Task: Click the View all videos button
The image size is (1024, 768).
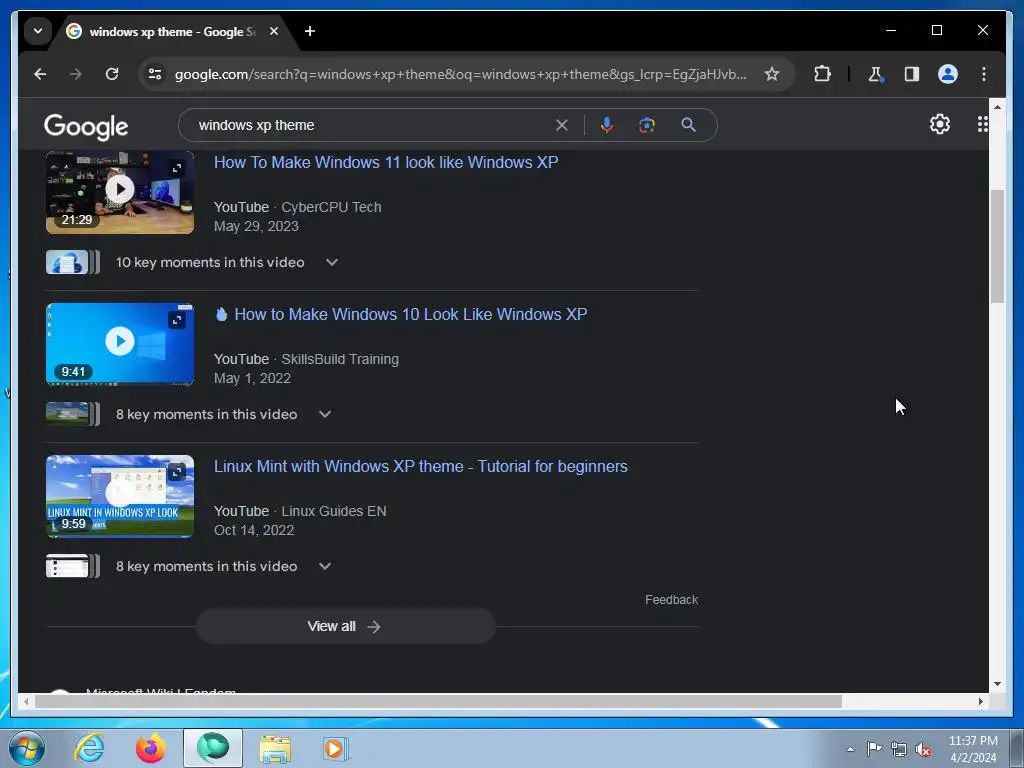Action: click(345, 626)
